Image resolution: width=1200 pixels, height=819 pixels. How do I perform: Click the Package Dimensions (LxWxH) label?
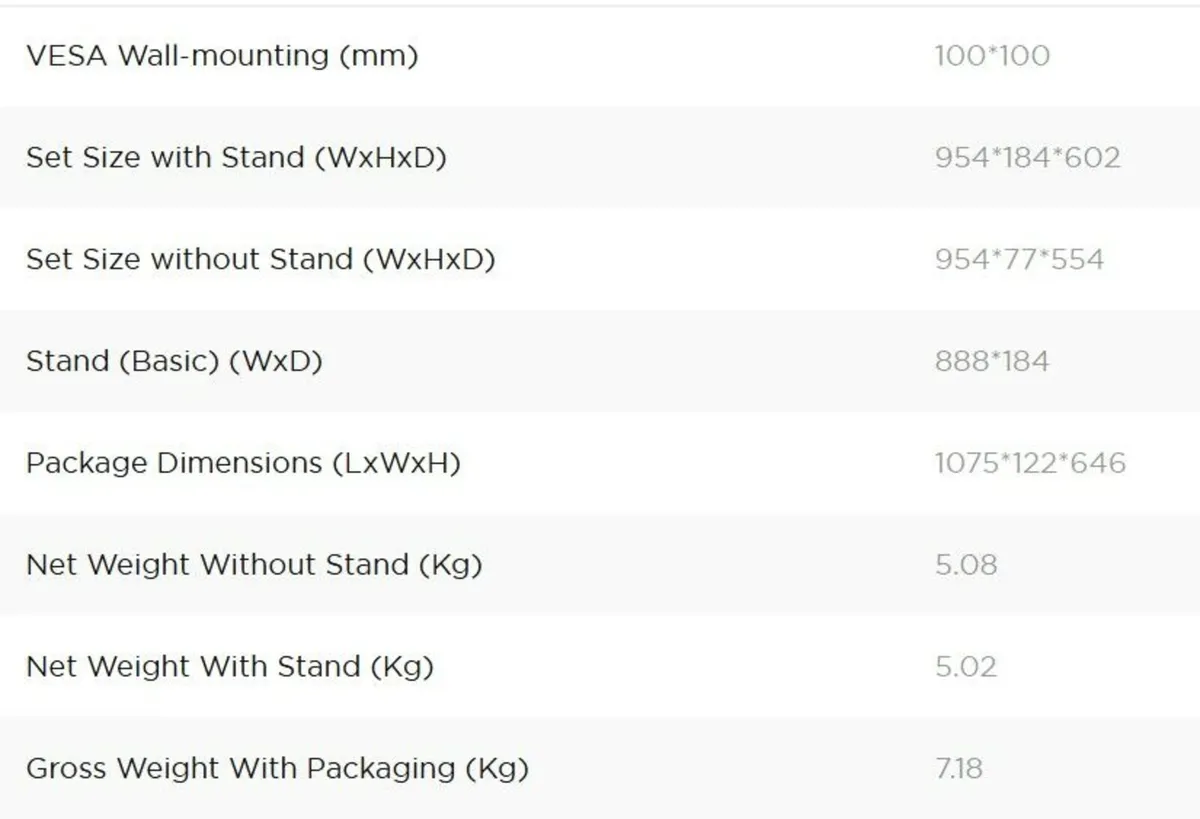tap(243, 463)
